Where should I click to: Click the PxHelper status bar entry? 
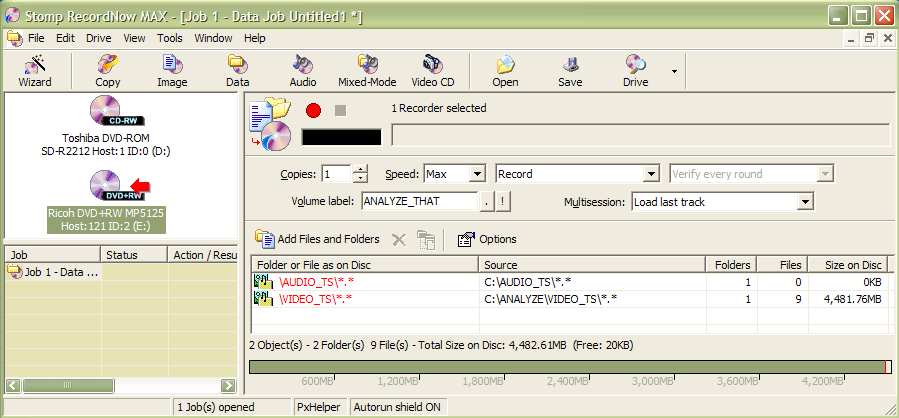[318, 407]
